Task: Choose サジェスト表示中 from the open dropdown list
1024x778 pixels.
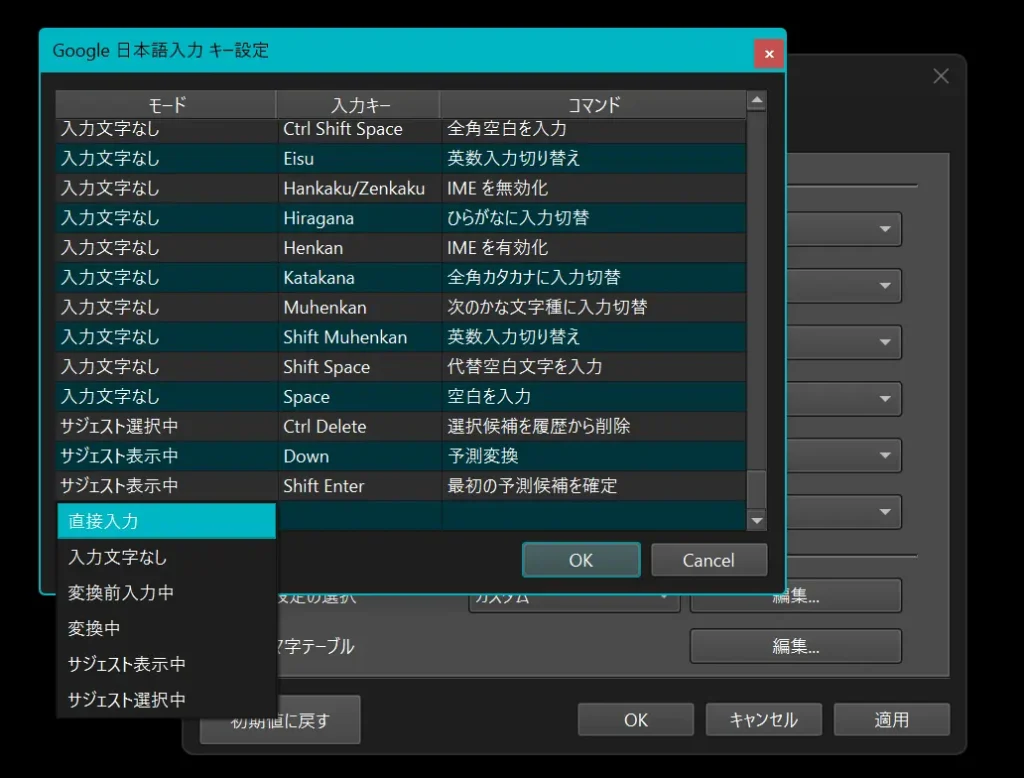Action: point(167,664)
